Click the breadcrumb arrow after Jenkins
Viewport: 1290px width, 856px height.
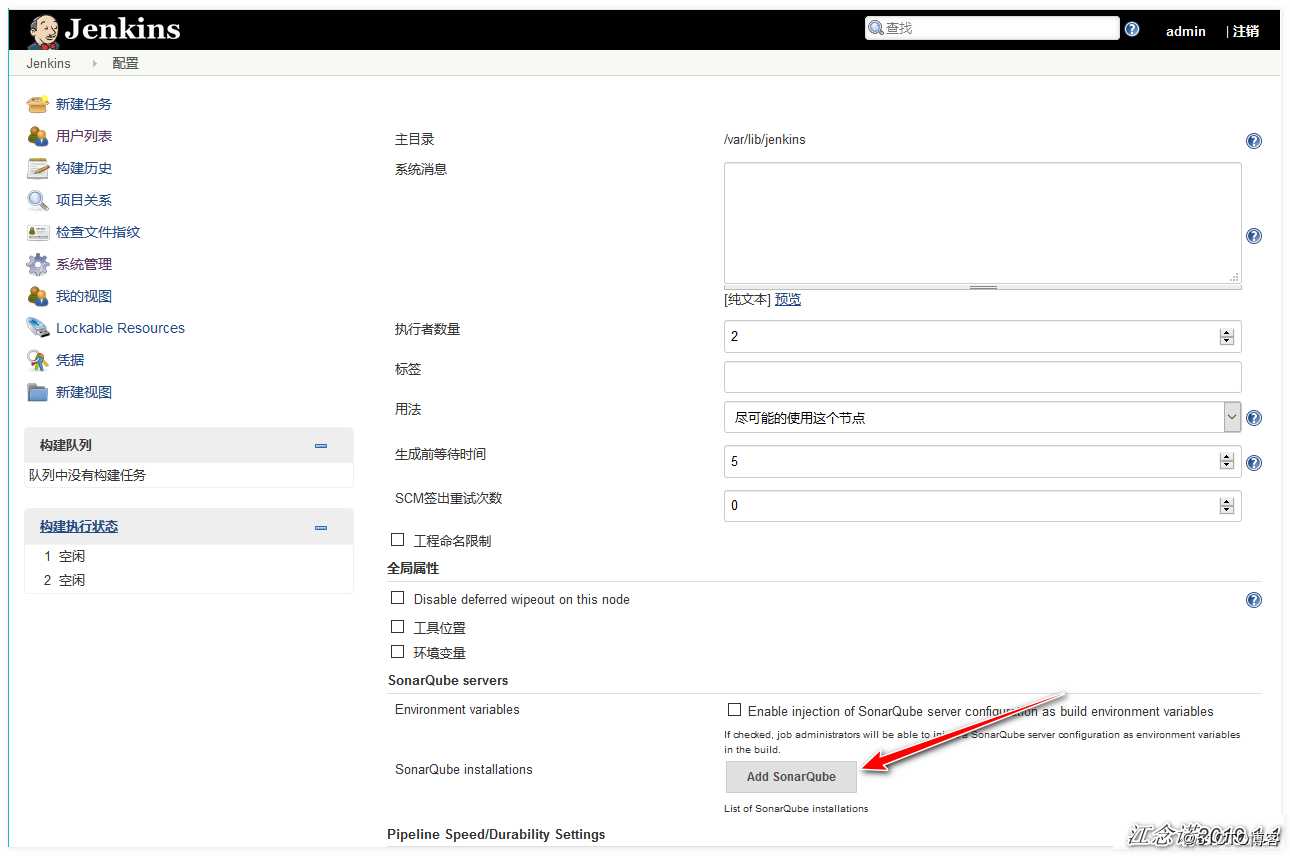[94, 63]
